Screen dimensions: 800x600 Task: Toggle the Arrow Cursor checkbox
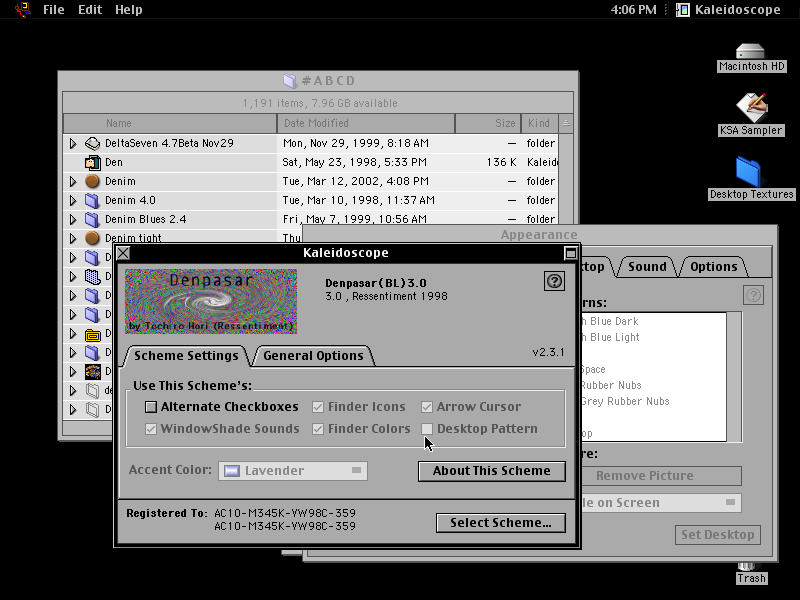click(x=427, y=407)
